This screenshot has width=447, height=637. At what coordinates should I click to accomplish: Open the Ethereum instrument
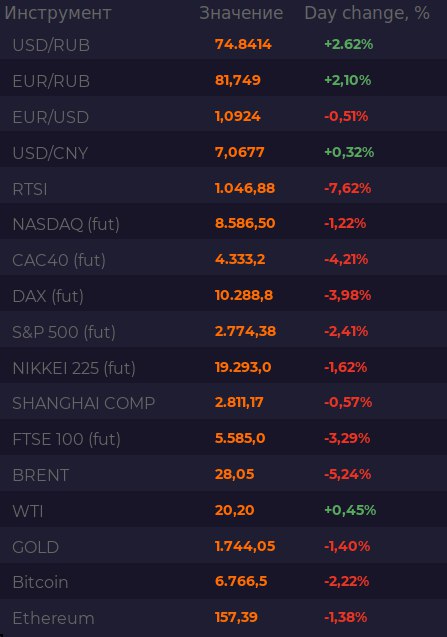[x=53, y=618]
